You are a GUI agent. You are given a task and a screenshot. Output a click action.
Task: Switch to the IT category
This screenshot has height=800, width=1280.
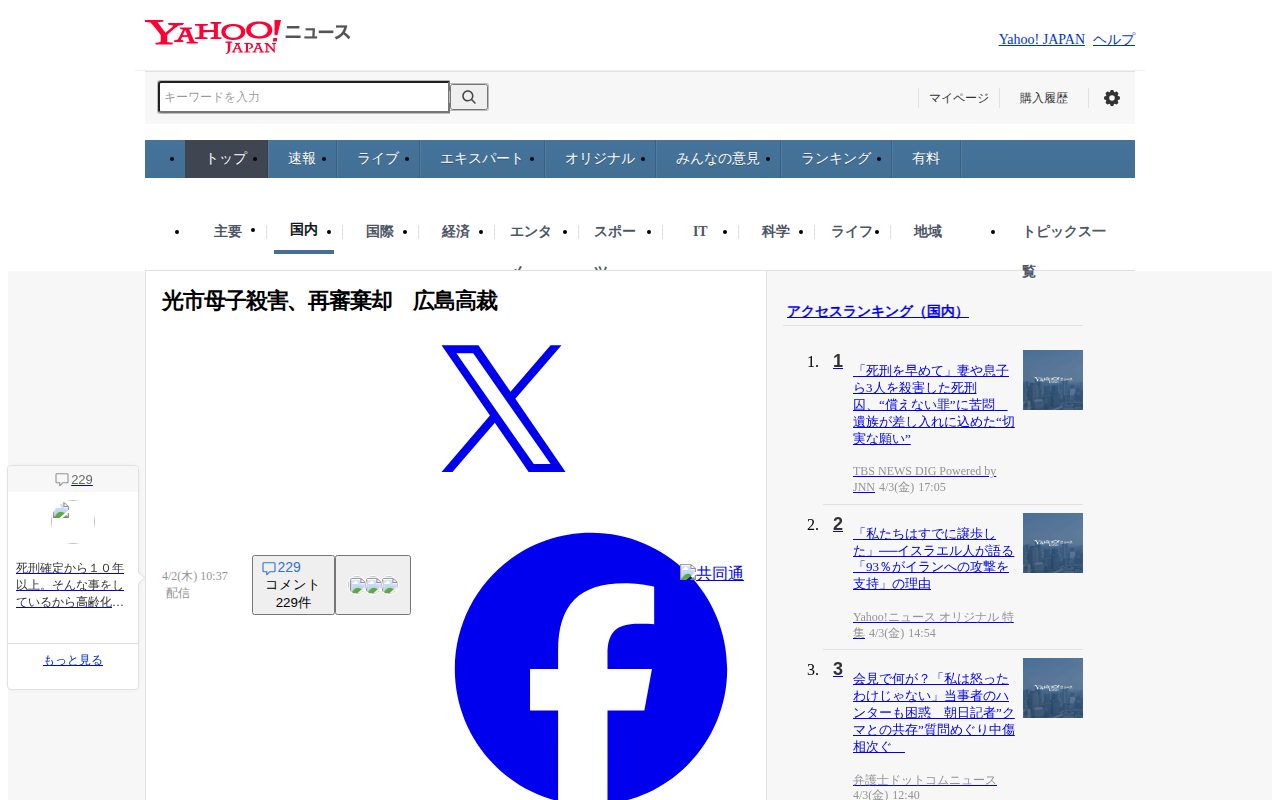[x=700, y=231]
